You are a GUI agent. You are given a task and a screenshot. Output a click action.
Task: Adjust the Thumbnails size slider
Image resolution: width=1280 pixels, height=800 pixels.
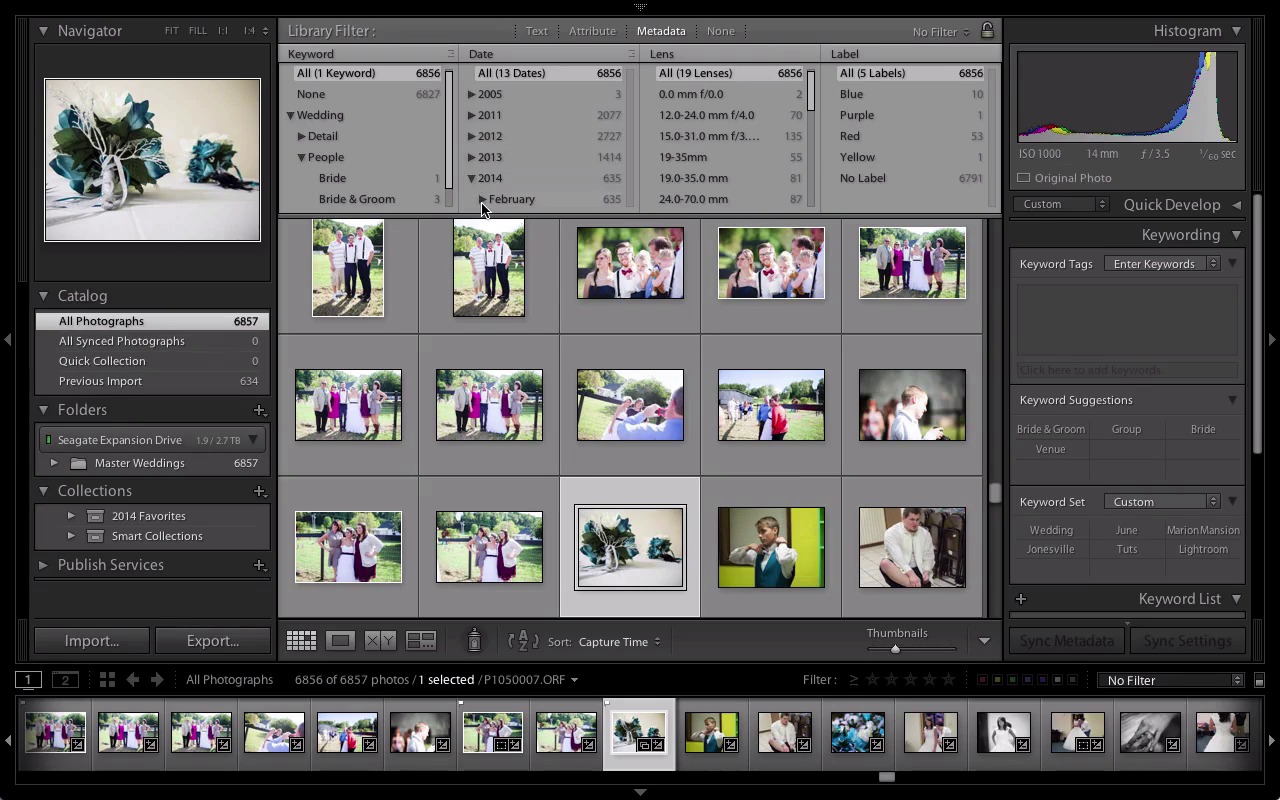(x=895, y=649)
